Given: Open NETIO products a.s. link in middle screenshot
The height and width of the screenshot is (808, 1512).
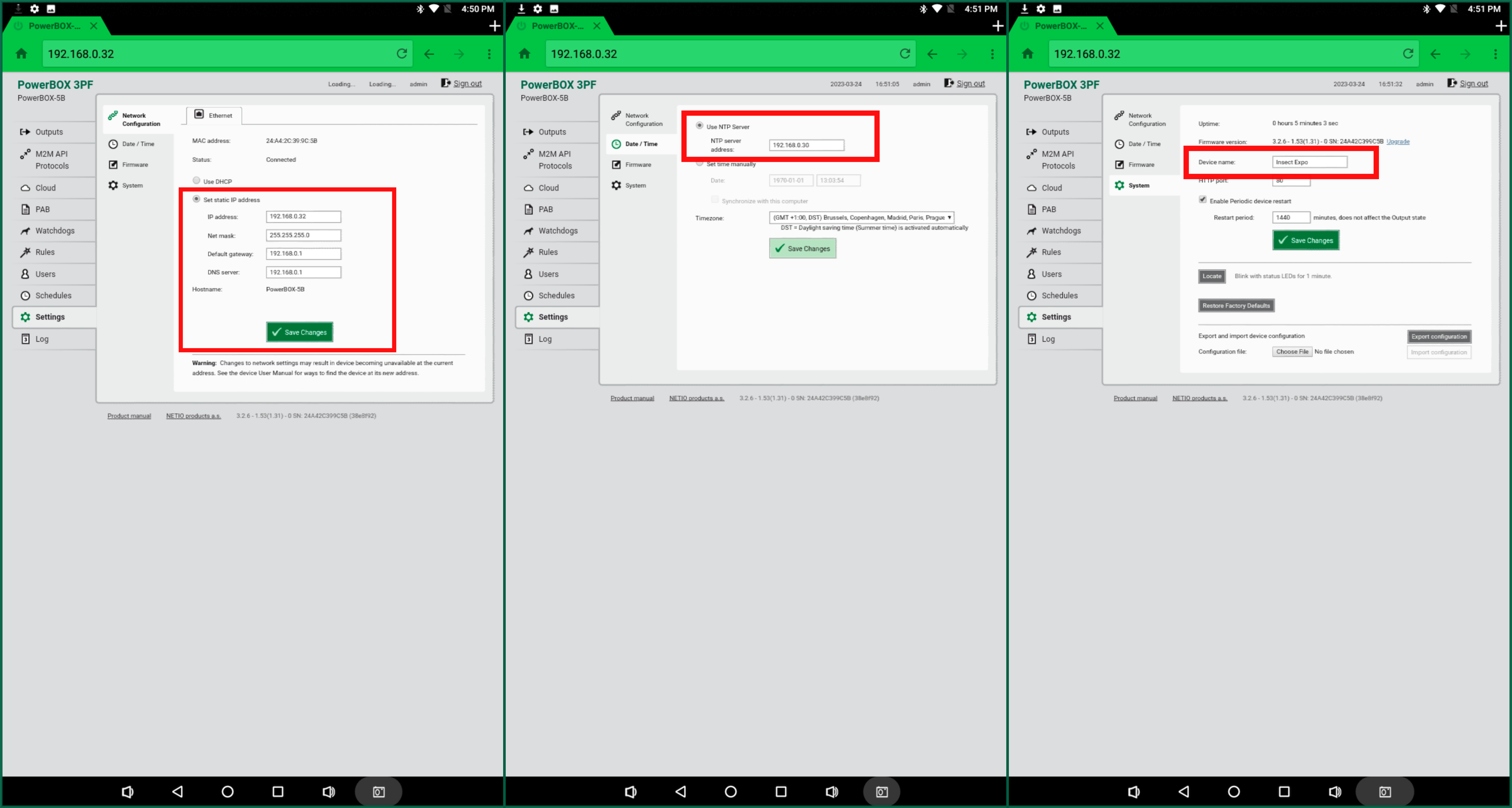Looking at the screenshot, I should 697,398.
